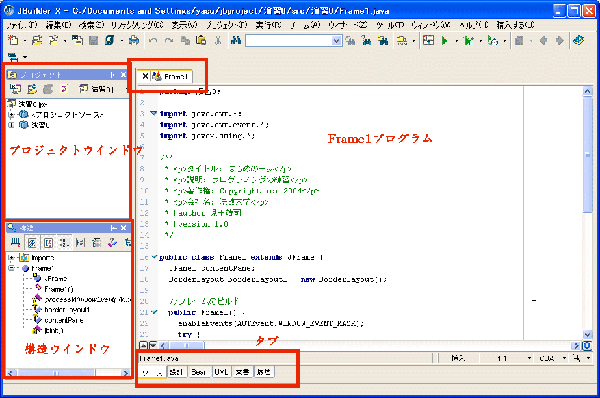This screenshot has height=398, width=600.
Task: Open the Help menu in menu bar
Action: (474, 25)
